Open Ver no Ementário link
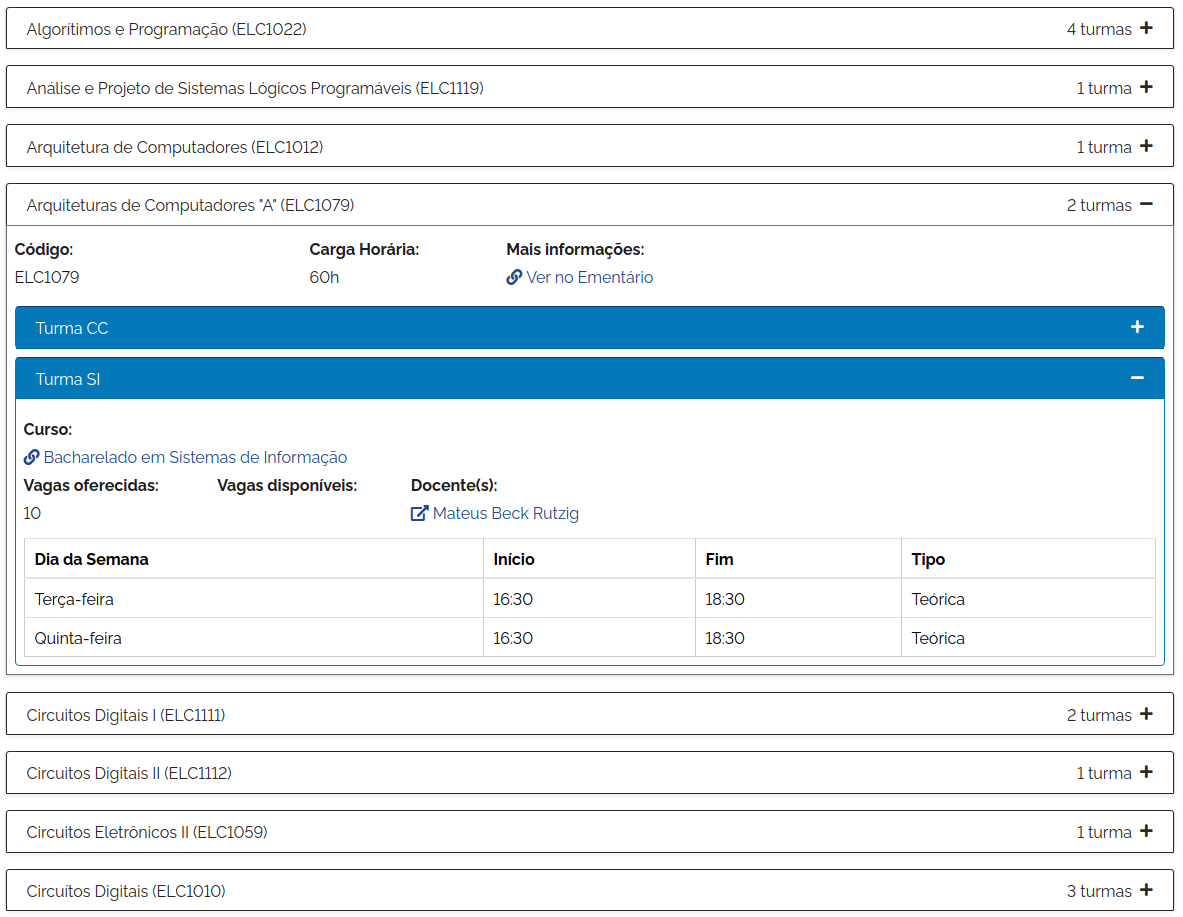The image size is (1183, 917). point(589,277)
